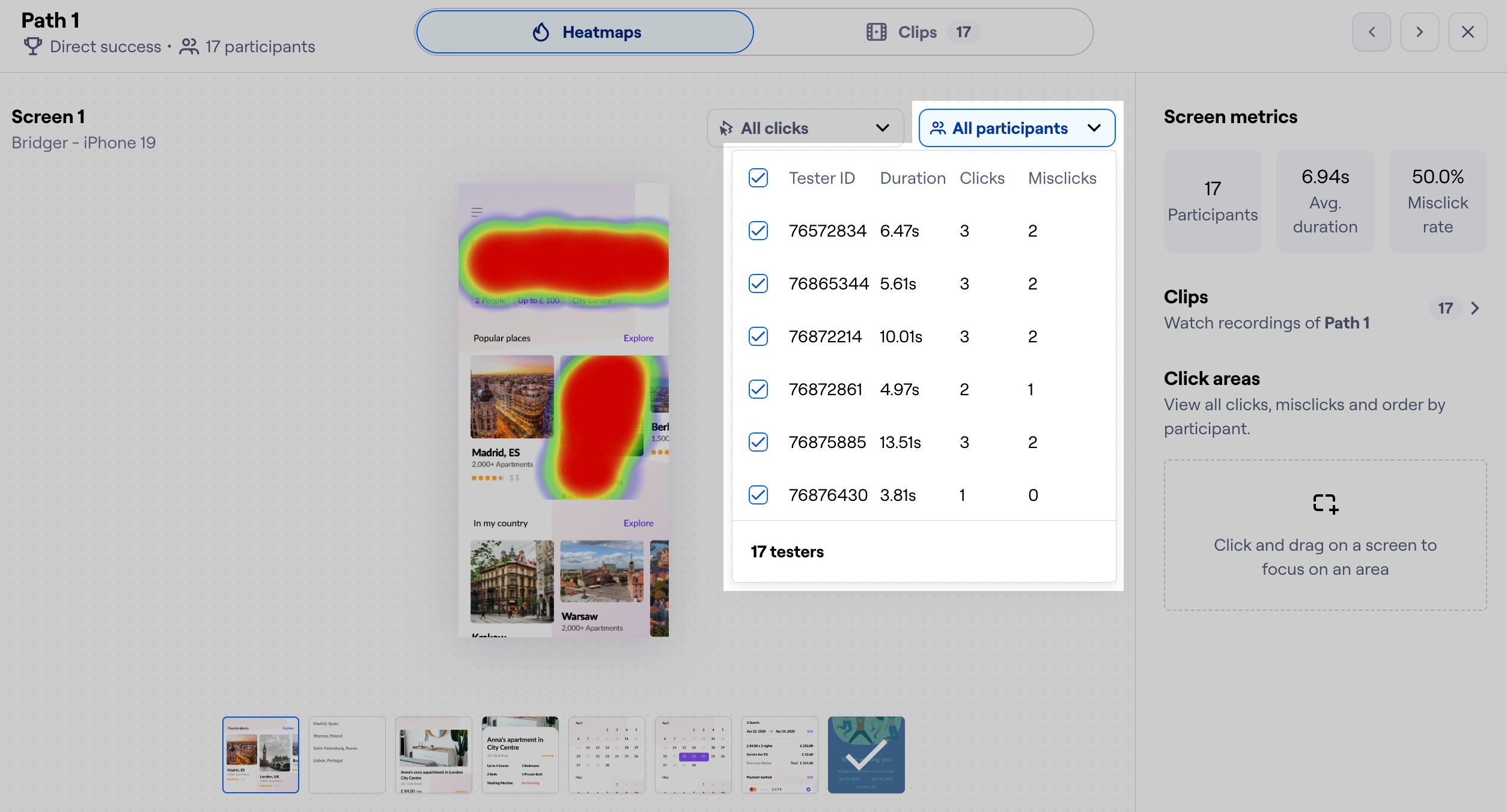
Task: Click the duration 10.01s cell
Action: pos(901,336)
